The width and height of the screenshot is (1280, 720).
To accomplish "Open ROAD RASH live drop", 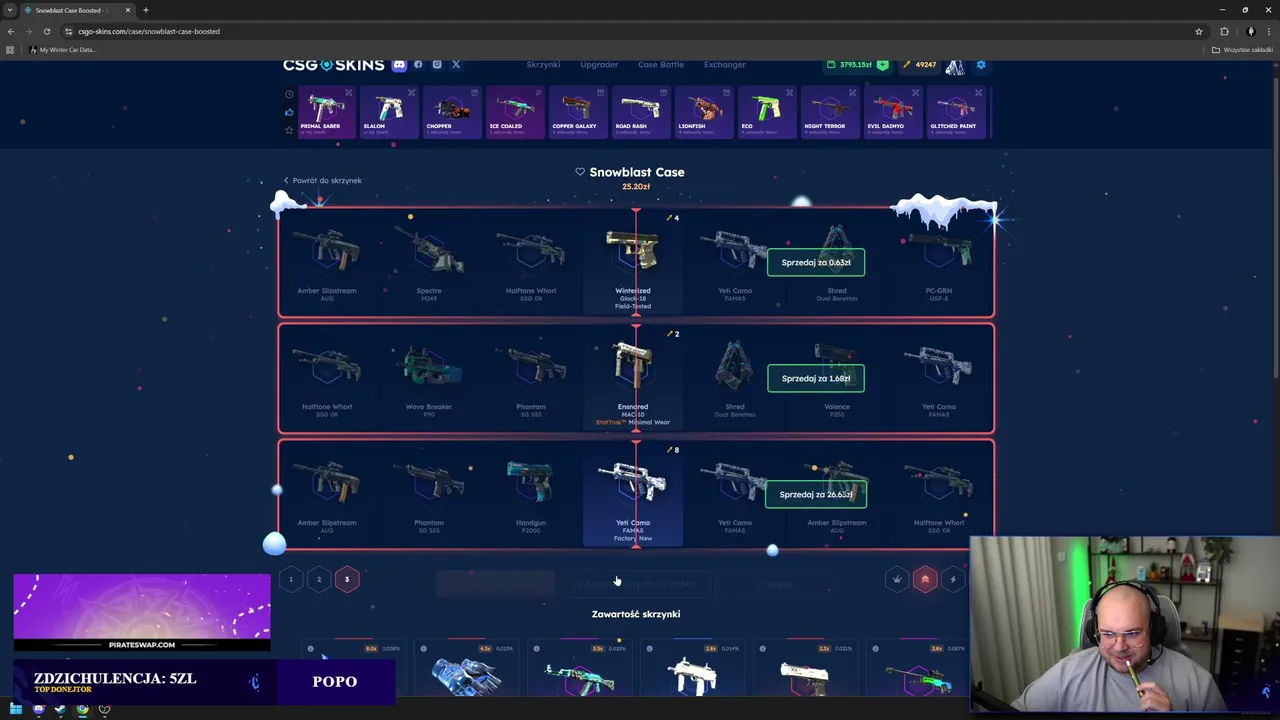I will pyautogui.click(x=641, y=113).
